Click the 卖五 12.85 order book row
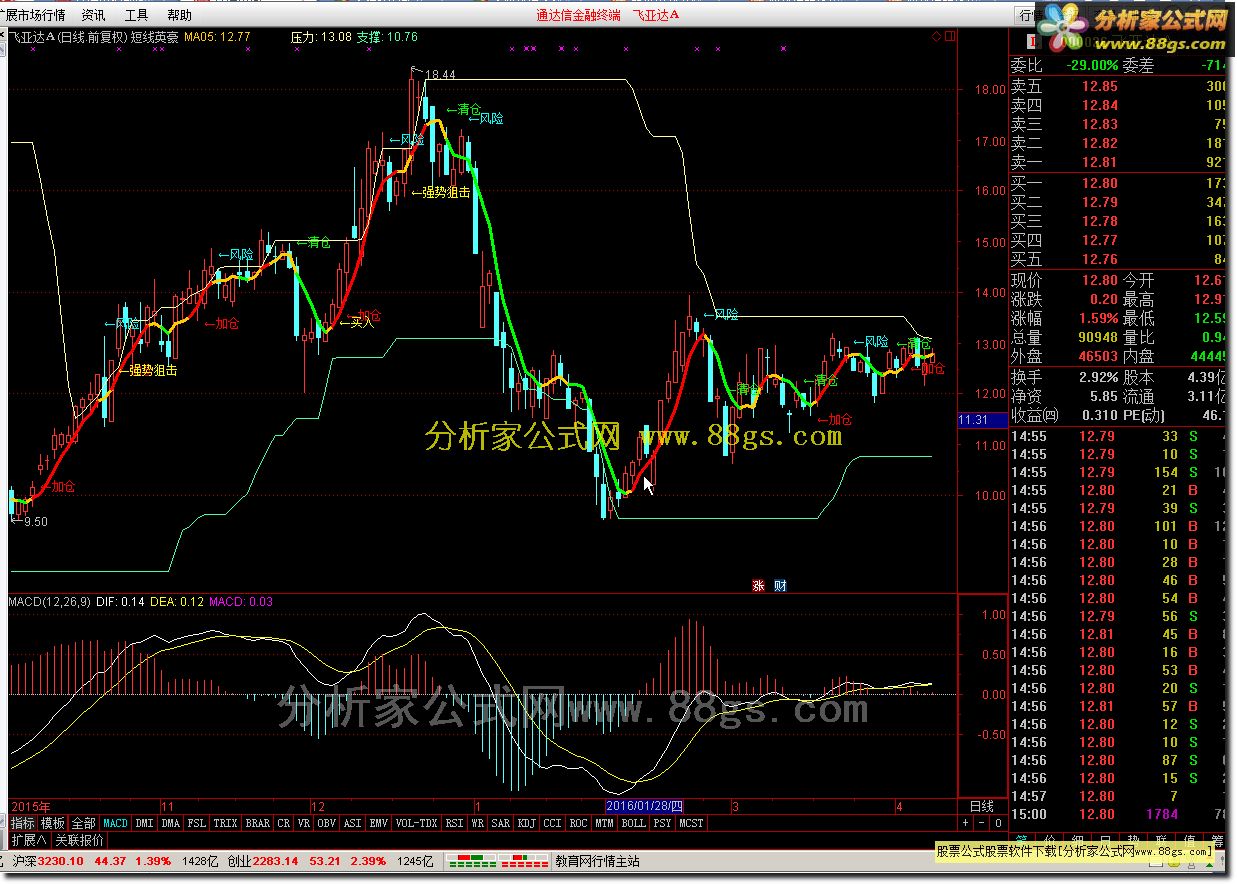This screenshot has height=884, width=1237. point(1118,87)
